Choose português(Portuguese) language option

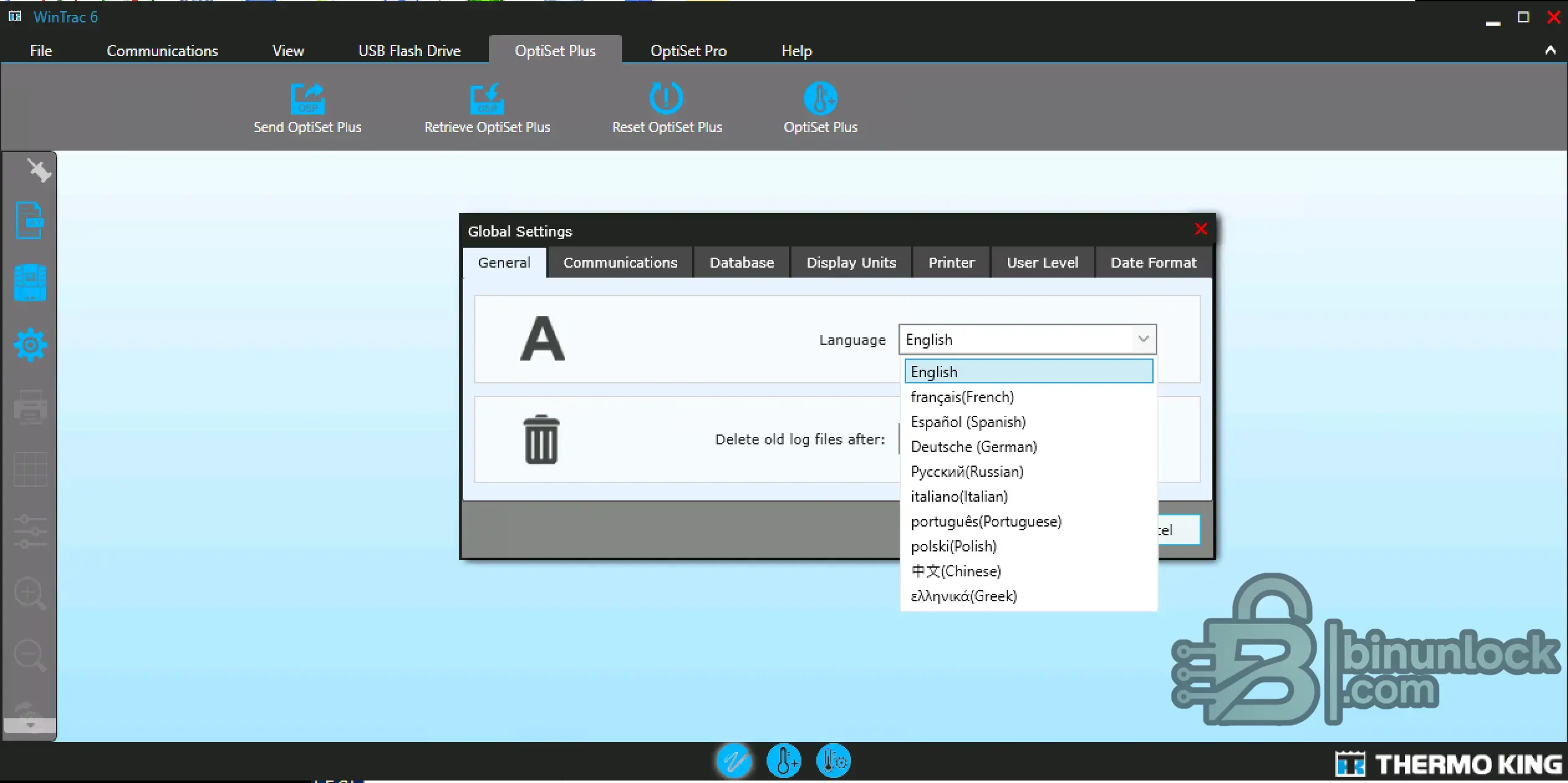(1029, 521)
